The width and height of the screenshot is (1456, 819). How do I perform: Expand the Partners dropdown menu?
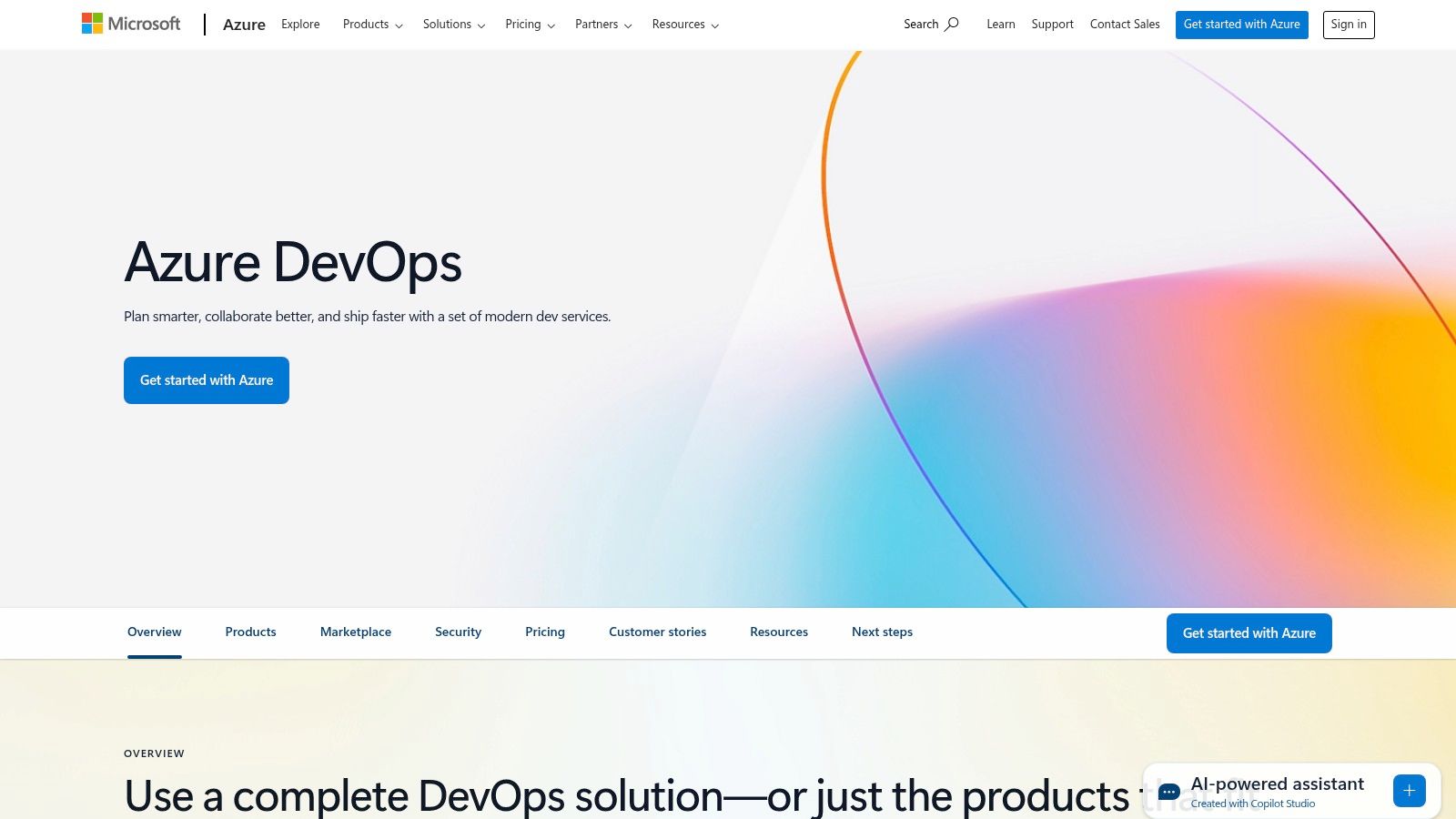603,25
